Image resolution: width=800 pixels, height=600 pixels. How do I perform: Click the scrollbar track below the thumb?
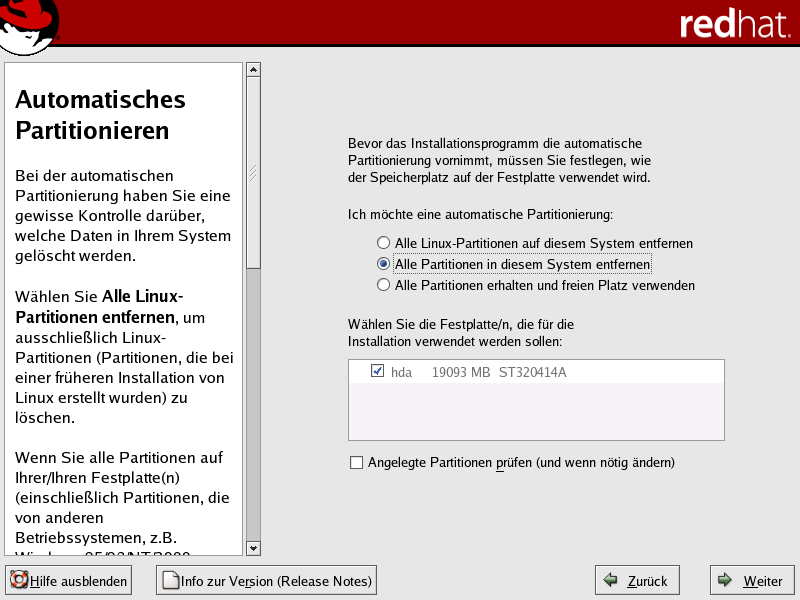(253, 400)
